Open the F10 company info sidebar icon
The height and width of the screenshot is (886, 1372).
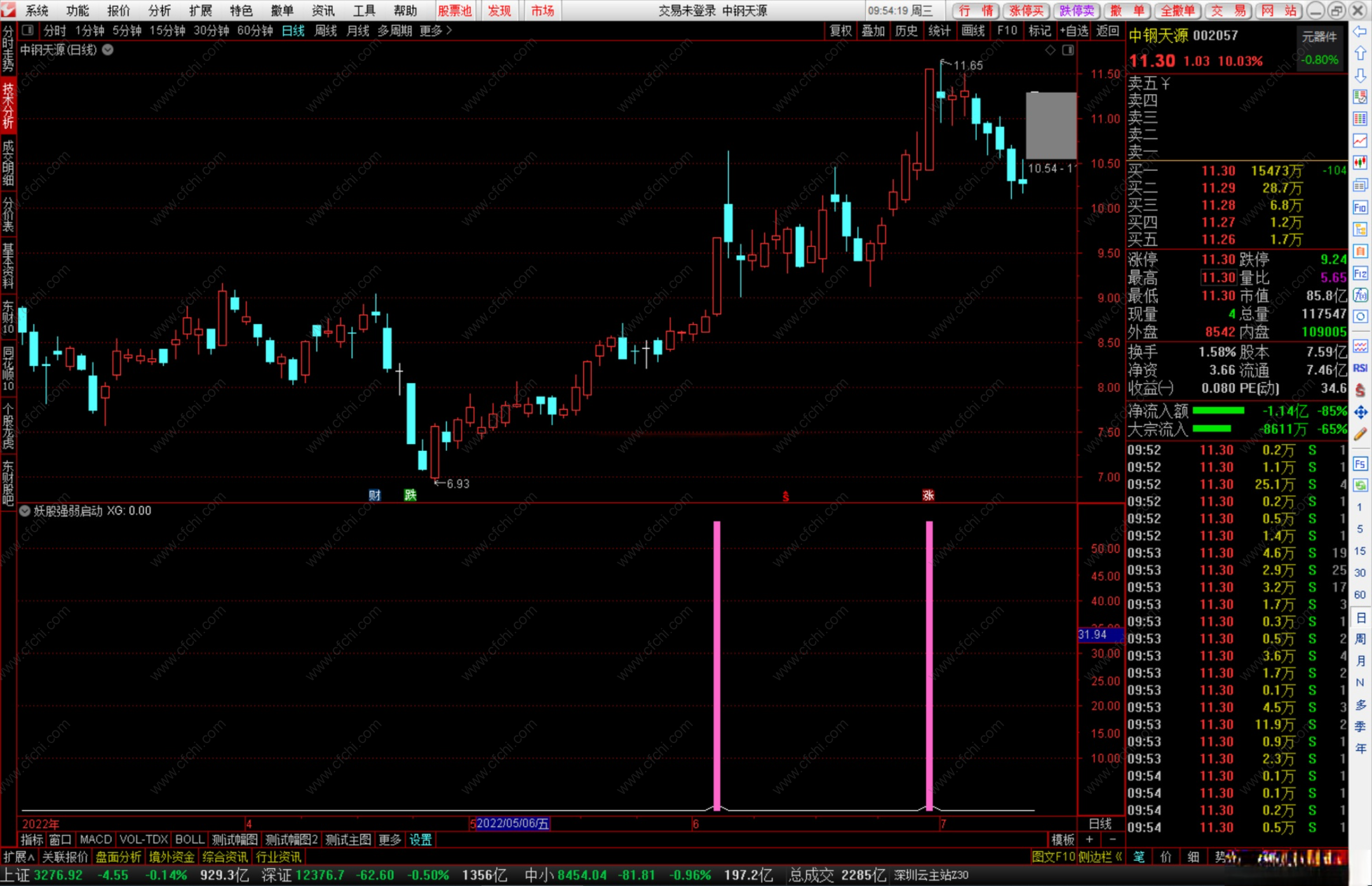pos(1360,208)
